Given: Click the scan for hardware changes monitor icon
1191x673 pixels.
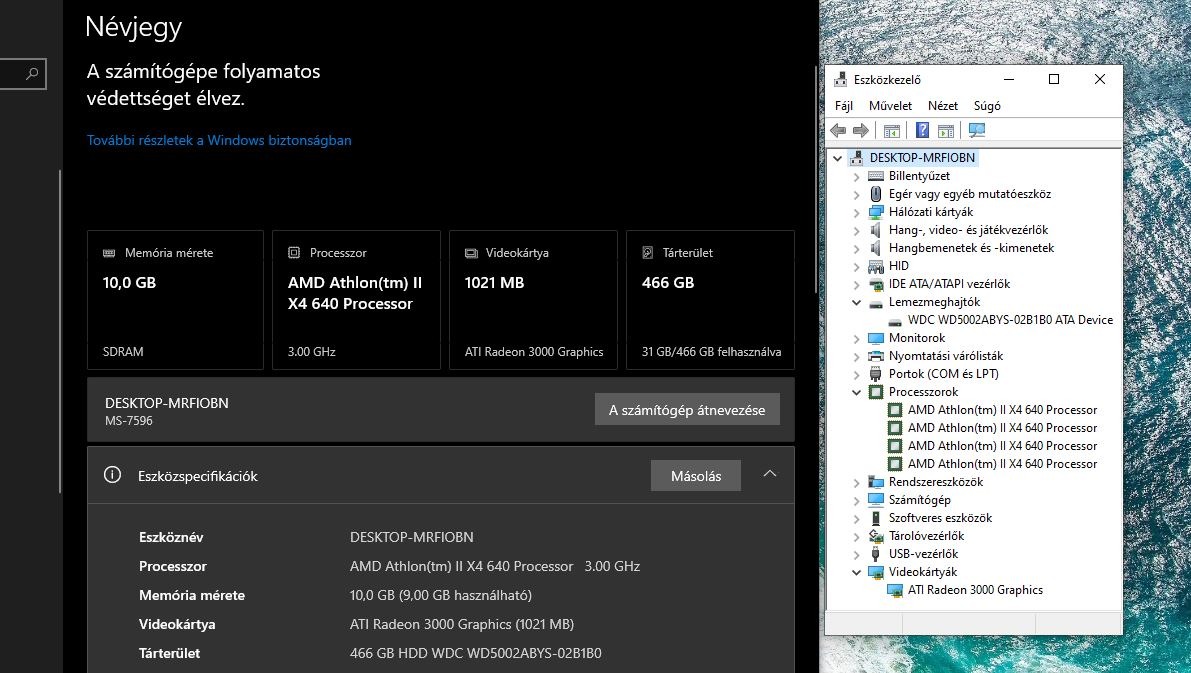Looking at the screenshot, I should pyautogui.click(x=977, y=131).
